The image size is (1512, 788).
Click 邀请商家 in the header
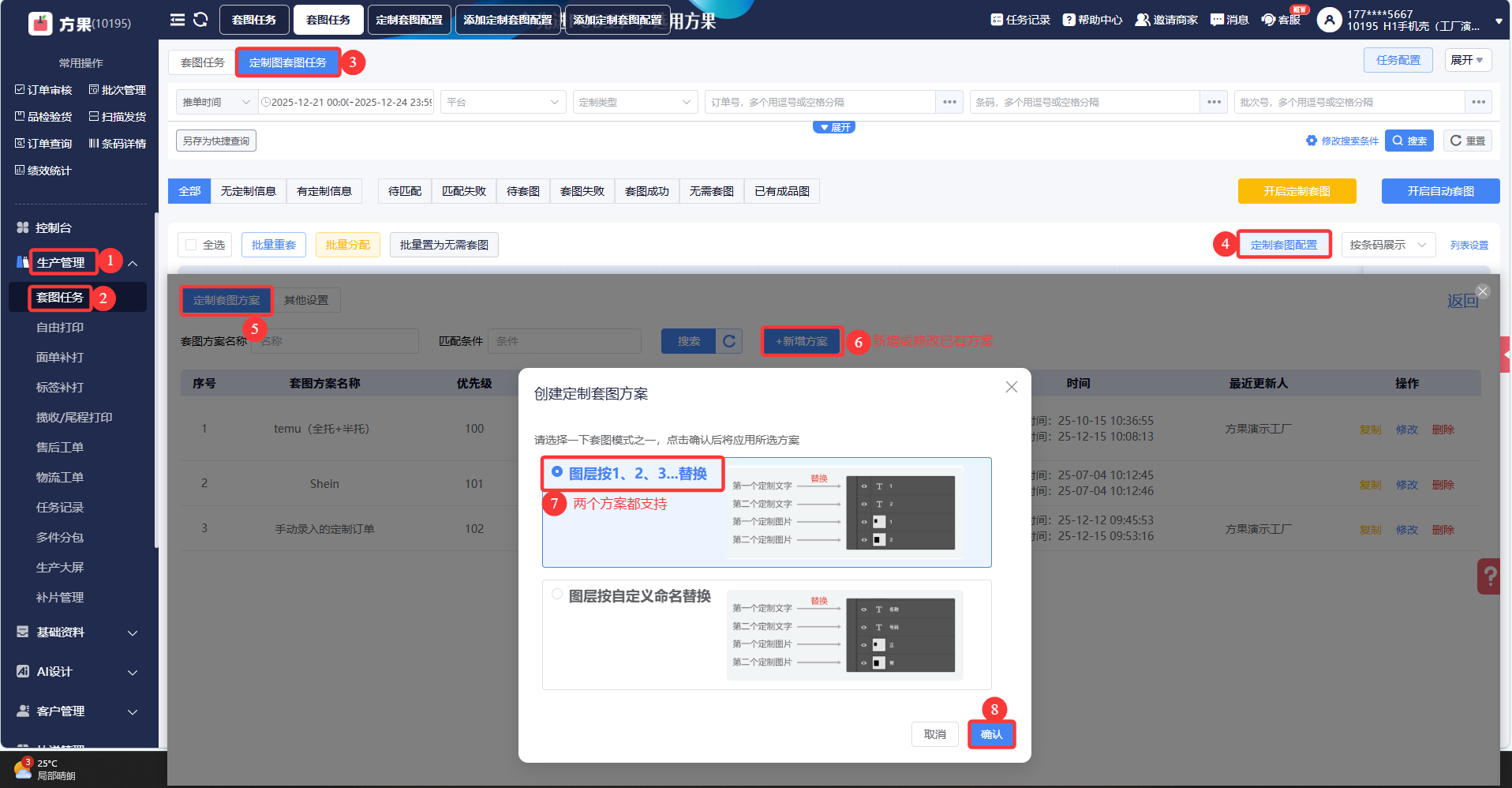[x=1166, y=20]
